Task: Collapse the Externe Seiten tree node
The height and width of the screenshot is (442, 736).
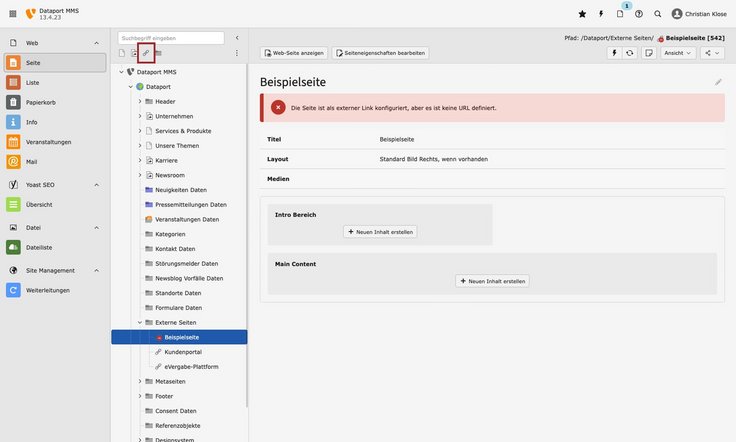Action: 140,323
